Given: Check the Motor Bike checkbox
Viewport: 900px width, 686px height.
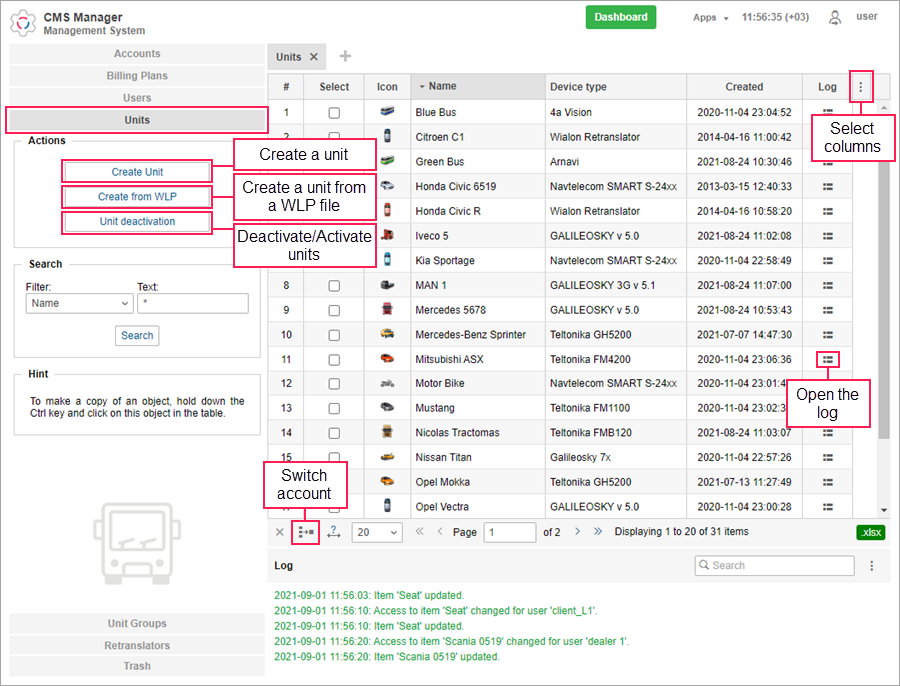Looking at the screenshot, I should [x=334, y=384].
